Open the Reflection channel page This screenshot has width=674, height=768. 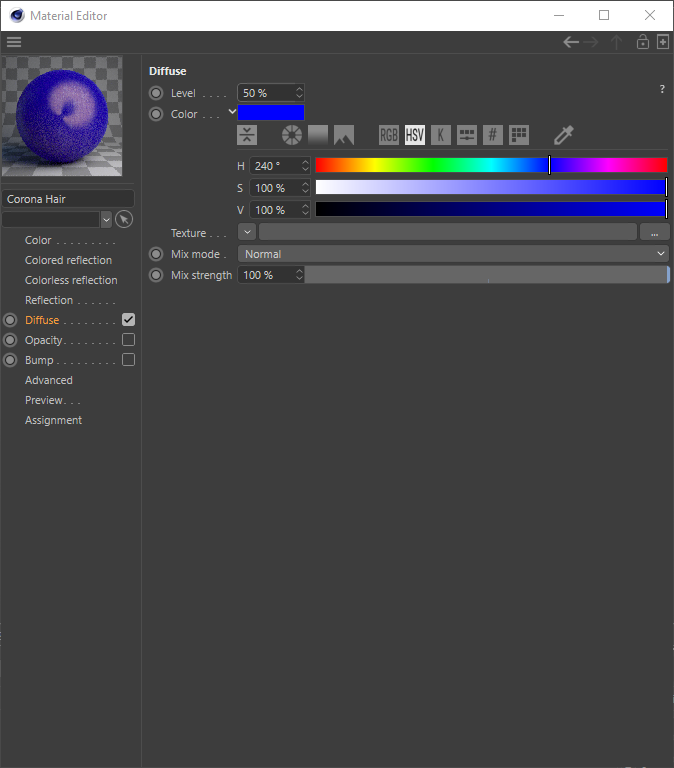pyautogui.click(x=49, y=300)
